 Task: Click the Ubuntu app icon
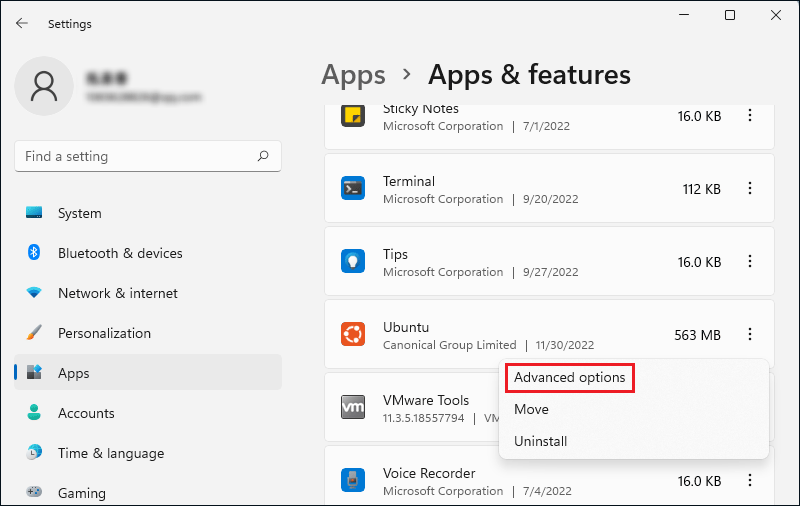[353, 334]
